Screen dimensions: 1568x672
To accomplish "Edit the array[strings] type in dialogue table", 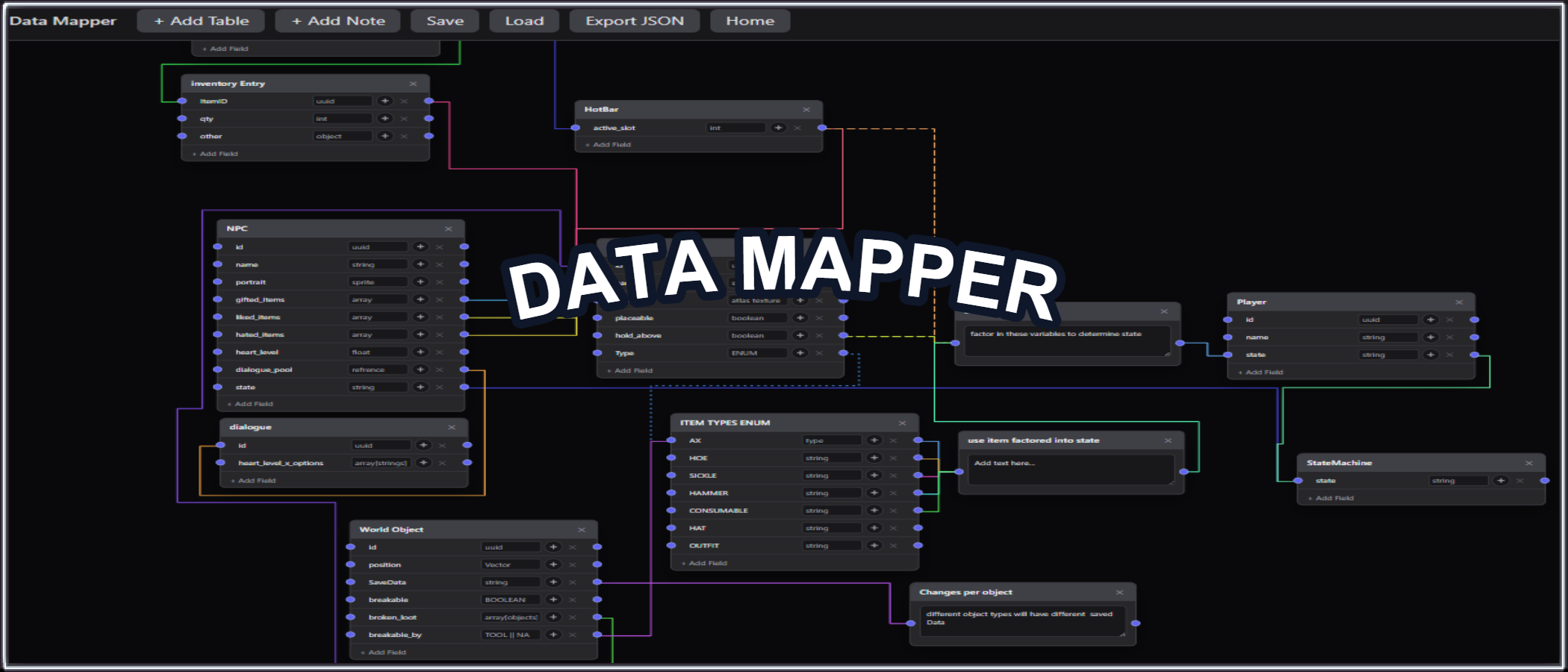I will point(381,463).
